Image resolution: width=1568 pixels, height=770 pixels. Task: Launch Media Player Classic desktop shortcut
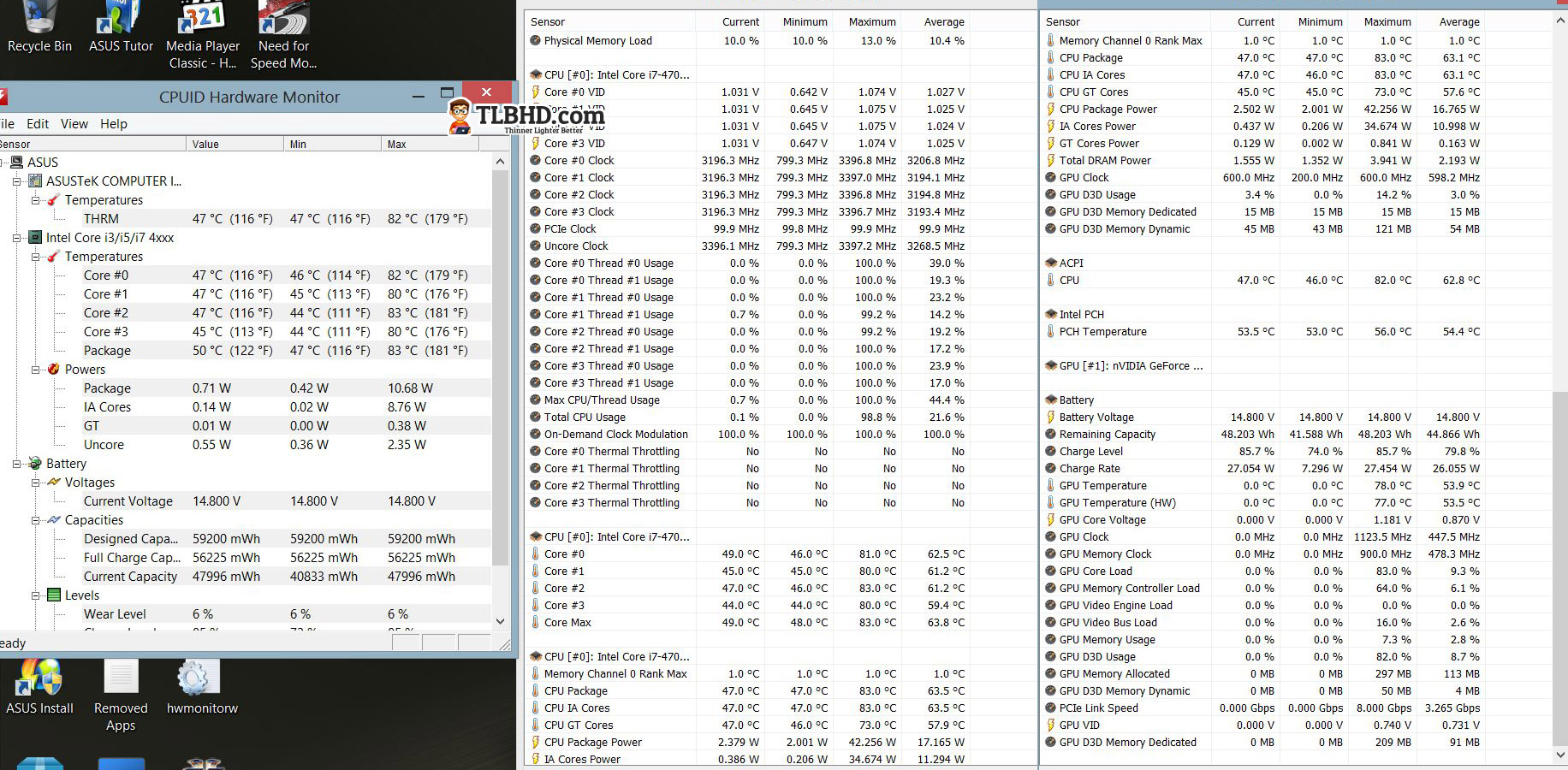203,36
